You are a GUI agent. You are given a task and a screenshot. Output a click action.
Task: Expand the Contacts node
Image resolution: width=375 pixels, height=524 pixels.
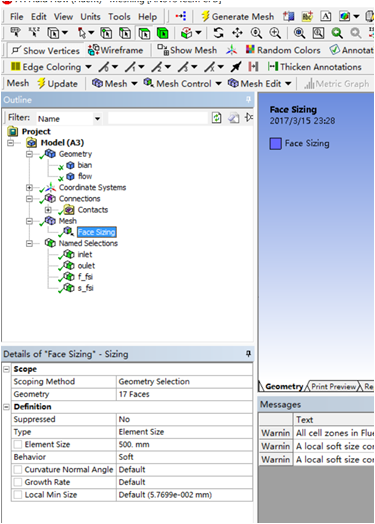[48, 210]
